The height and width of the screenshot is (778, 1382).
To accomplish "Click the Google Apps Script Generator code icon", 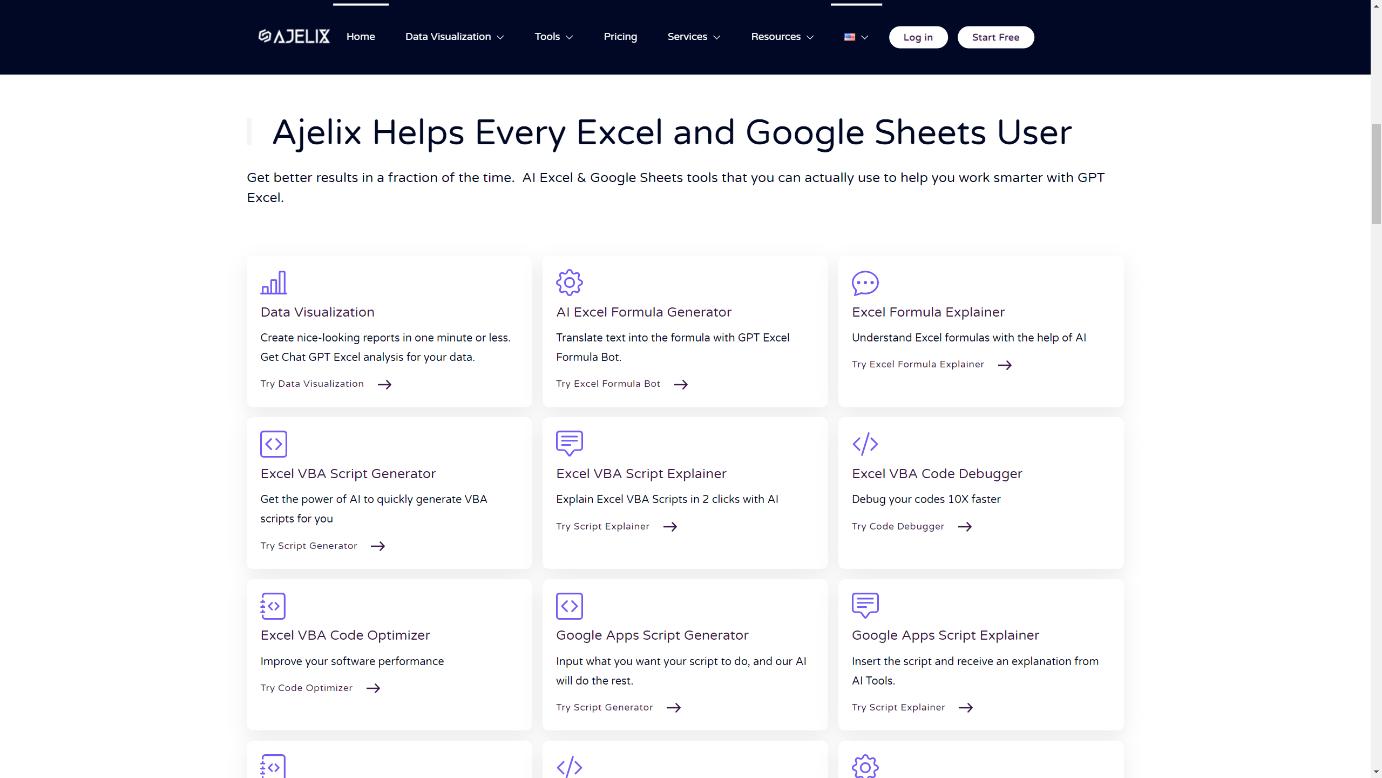I will 569,606.
